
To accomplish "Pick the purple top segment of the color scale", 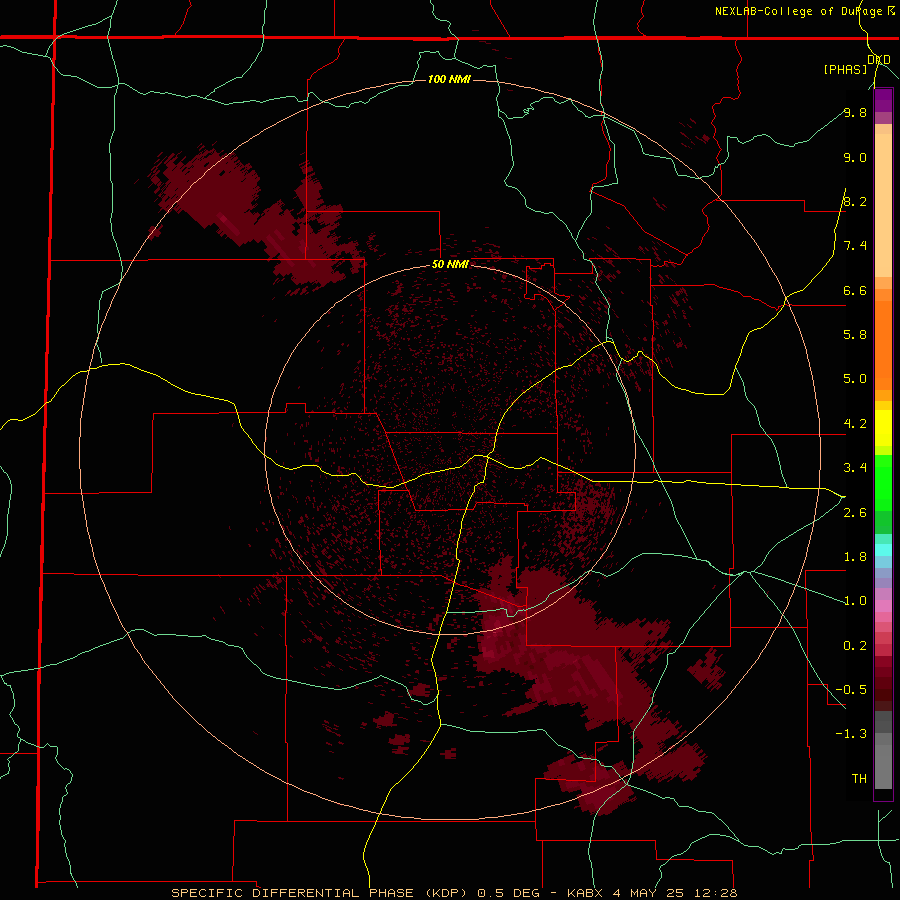I will coord(883,100).
